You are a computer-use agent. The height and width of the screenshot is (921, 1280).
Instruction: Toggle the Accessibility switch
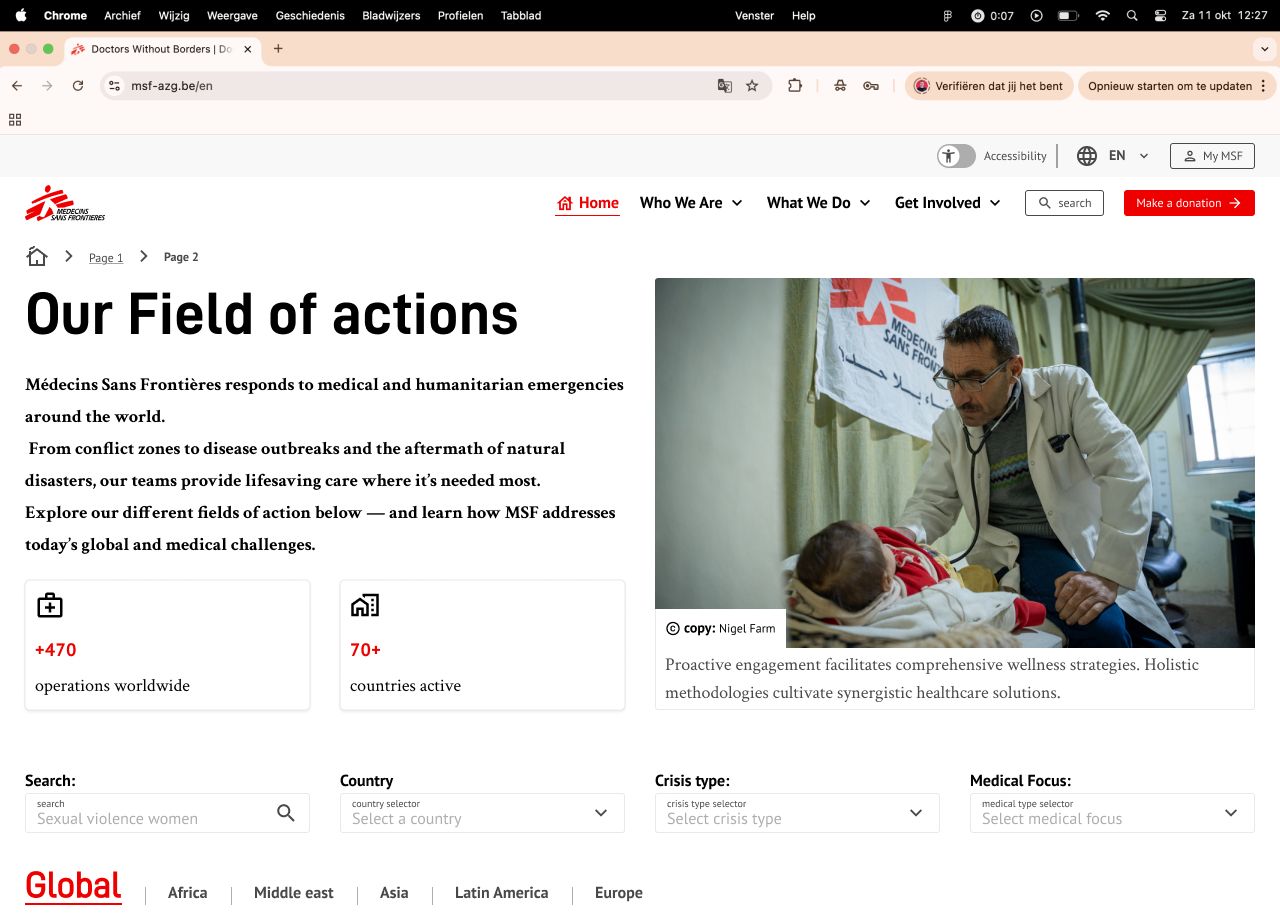956,156
